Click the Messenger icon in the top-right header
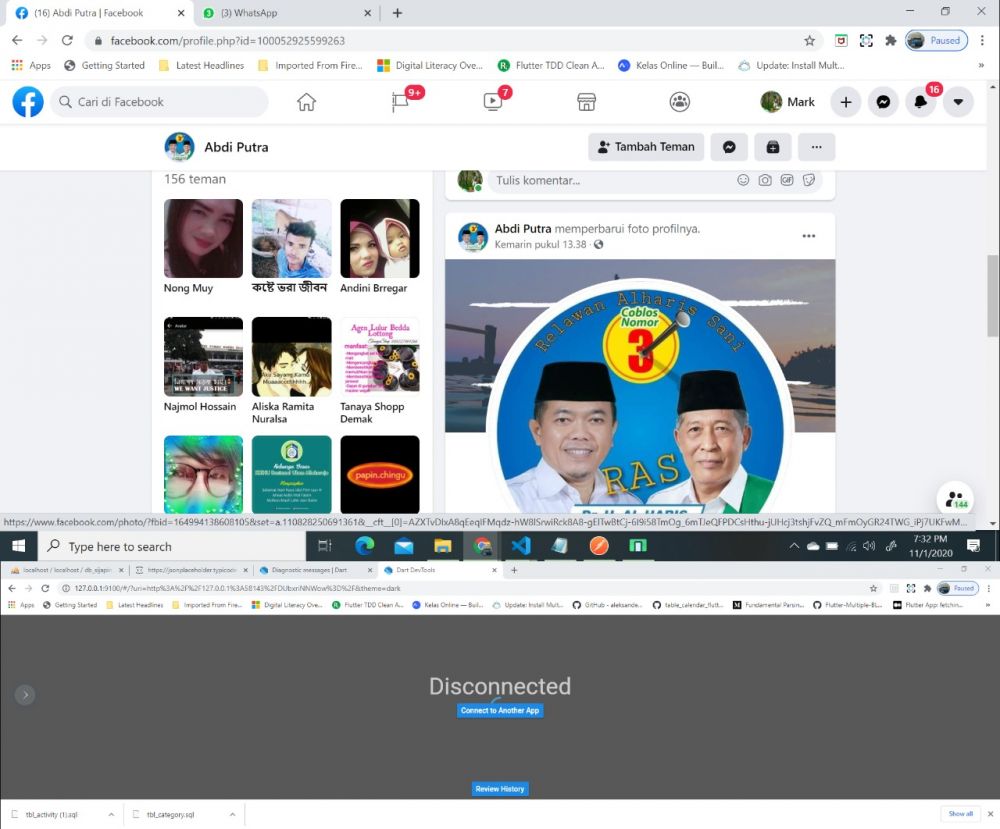Viewport: 1000px width, 829px height. click(x=884, y=102)
